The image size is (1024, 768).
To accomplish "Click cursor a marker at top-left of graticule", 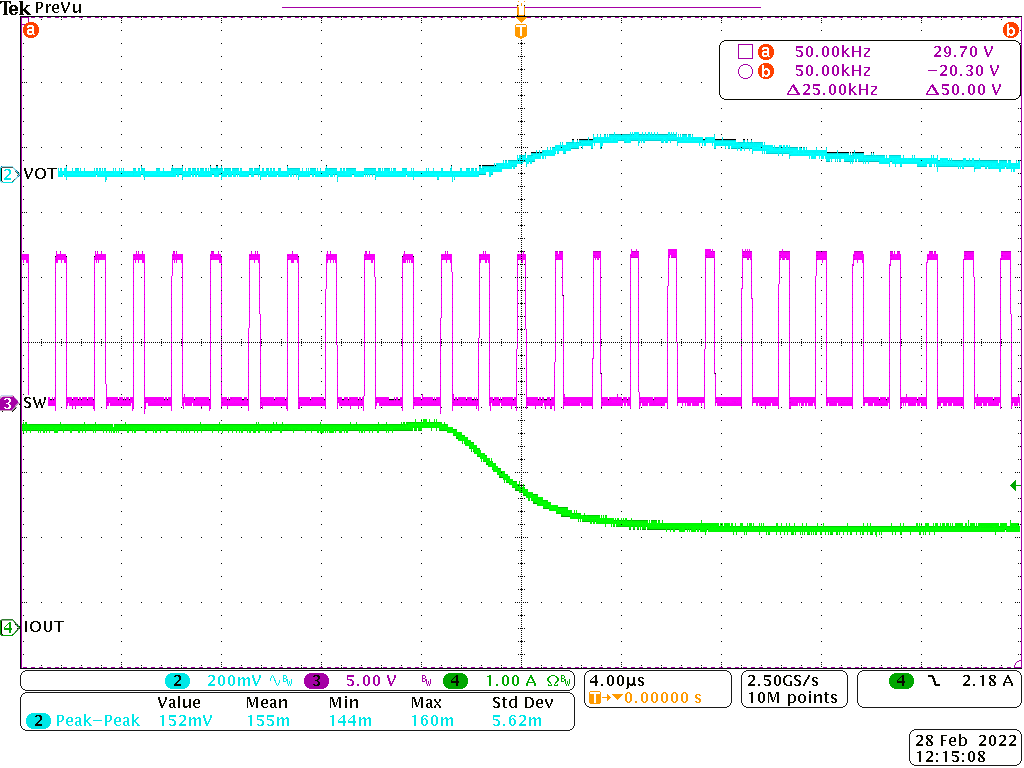I will 30,31.
